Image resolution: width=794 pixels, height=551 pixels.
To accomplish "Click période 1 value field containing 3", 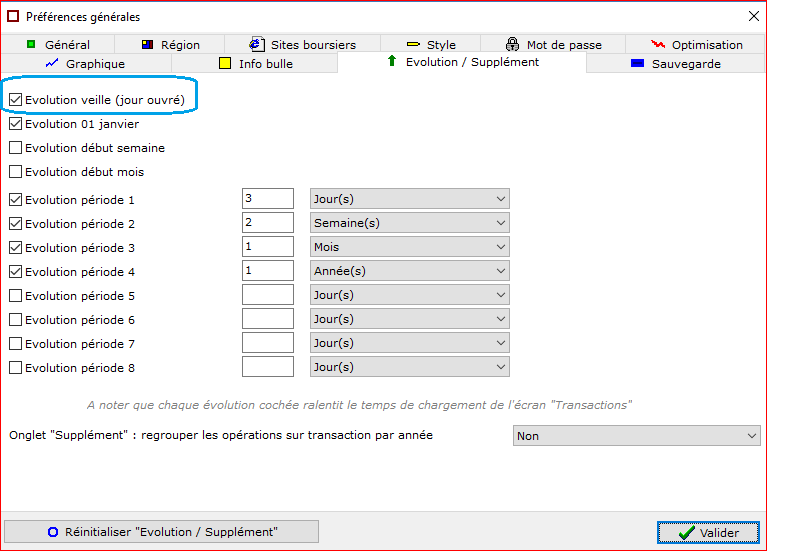I will coord(268,199).
